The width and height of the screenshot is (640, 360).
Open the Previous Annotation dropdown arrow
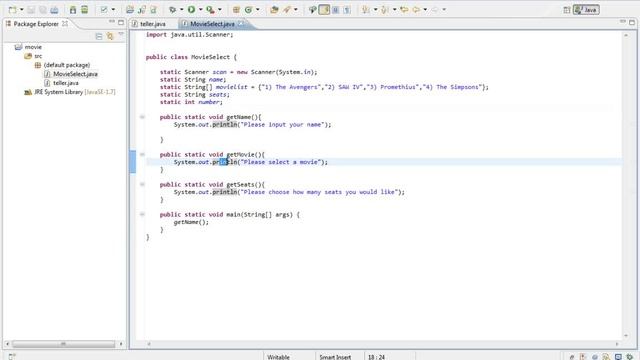coord(394,9)
